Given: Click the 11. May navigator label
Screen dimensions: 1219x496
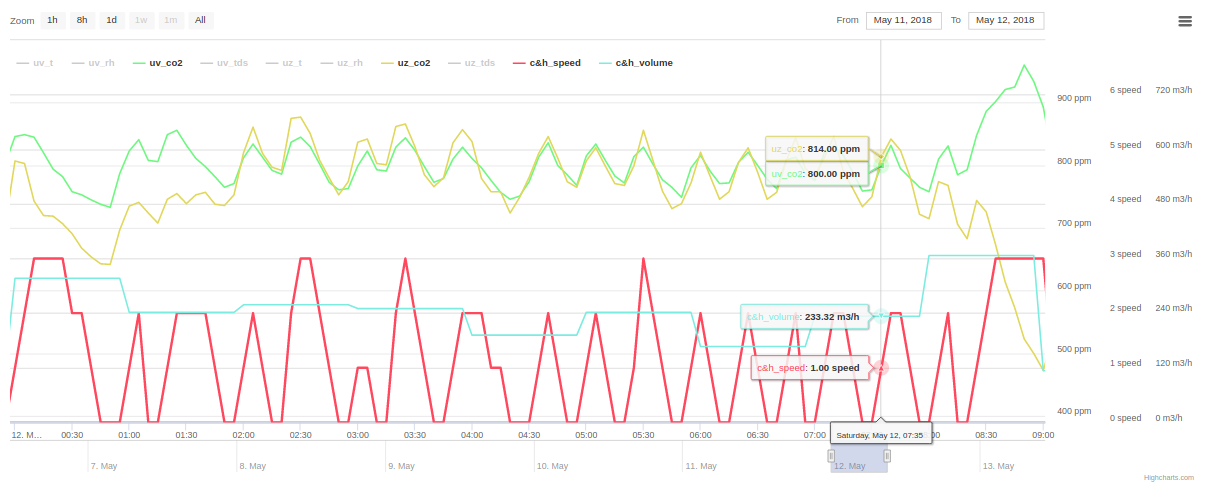Looking at the screenshot, I should [700, 466].
